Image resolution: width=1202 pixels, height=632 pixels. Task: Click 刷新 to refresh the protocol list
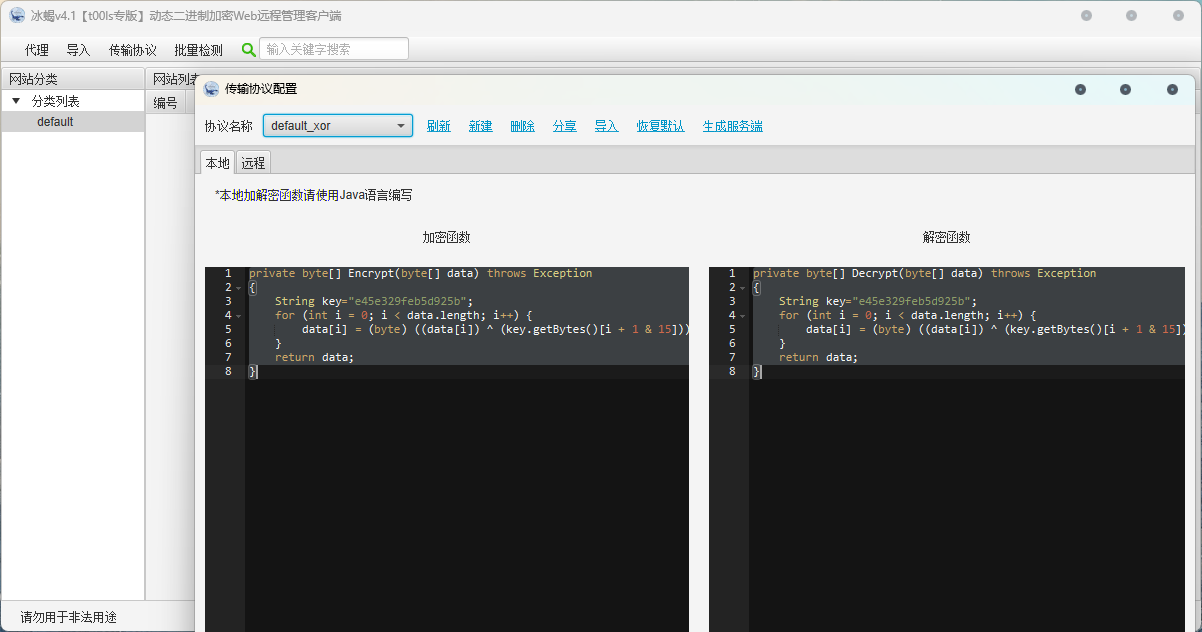coord(438,125)
